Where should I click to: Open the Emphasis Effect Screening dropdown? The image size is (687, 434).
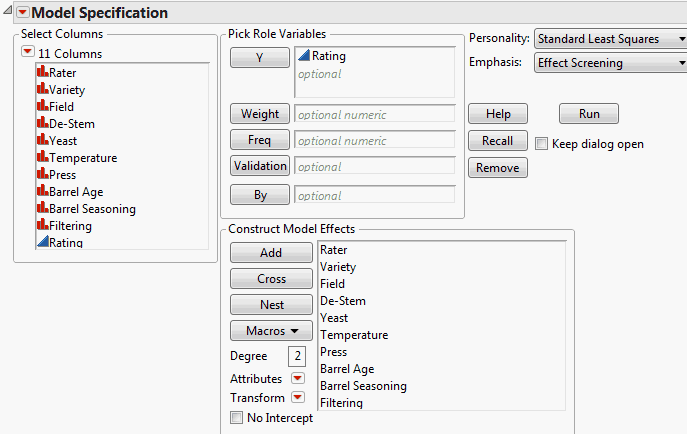610,63
